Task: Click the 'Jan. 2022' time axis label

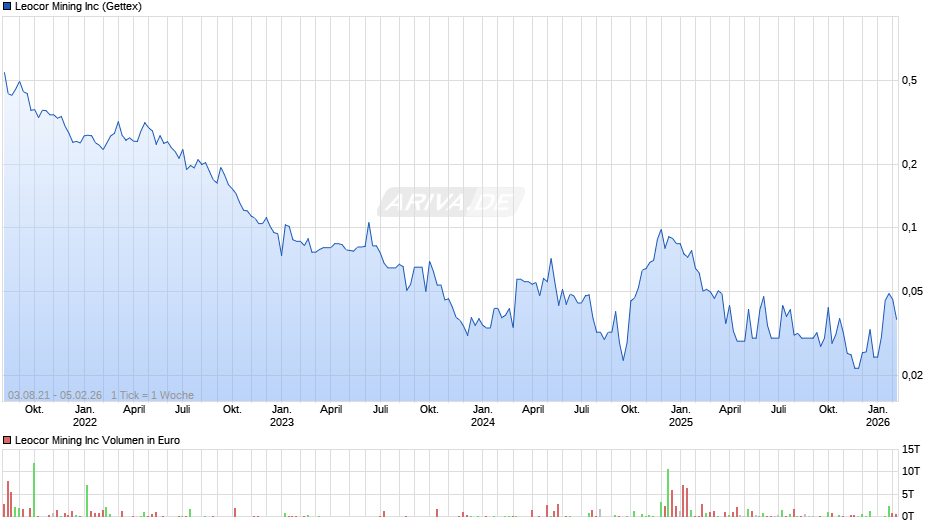Action: 85,416
